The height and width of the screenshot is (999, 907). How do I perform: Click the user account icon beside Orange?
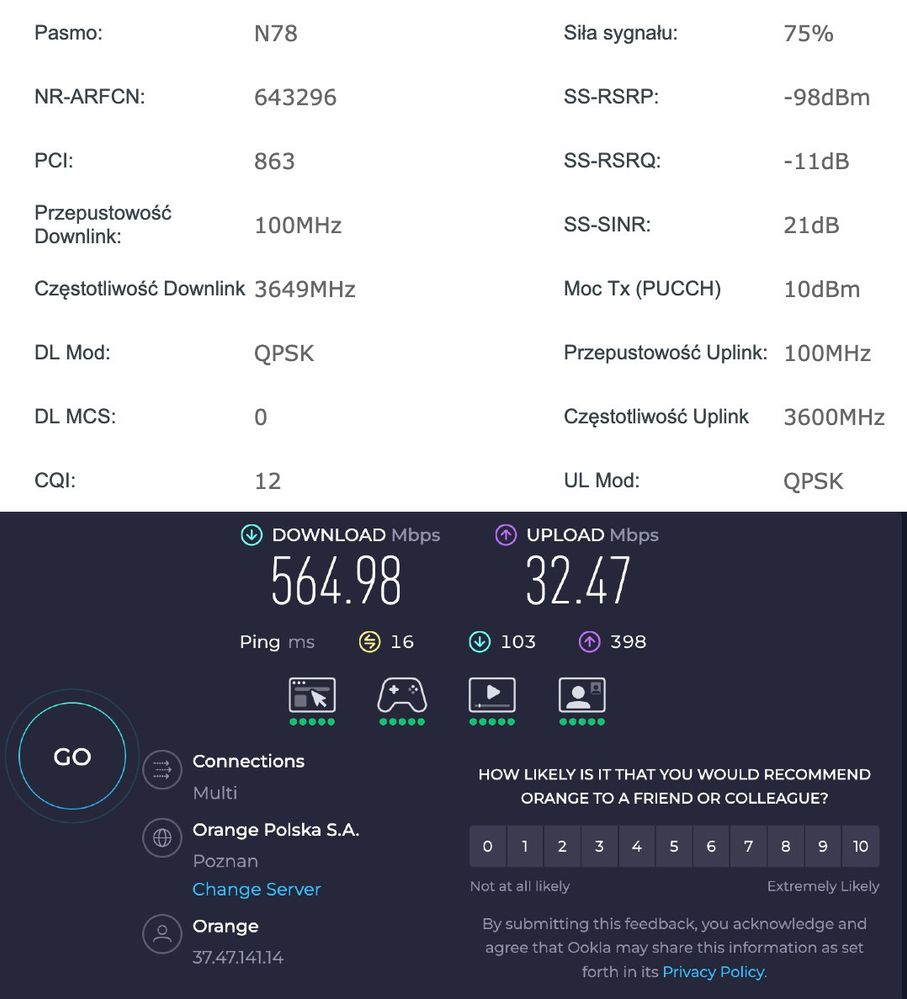pyautogui.click(x=161, y=935)
